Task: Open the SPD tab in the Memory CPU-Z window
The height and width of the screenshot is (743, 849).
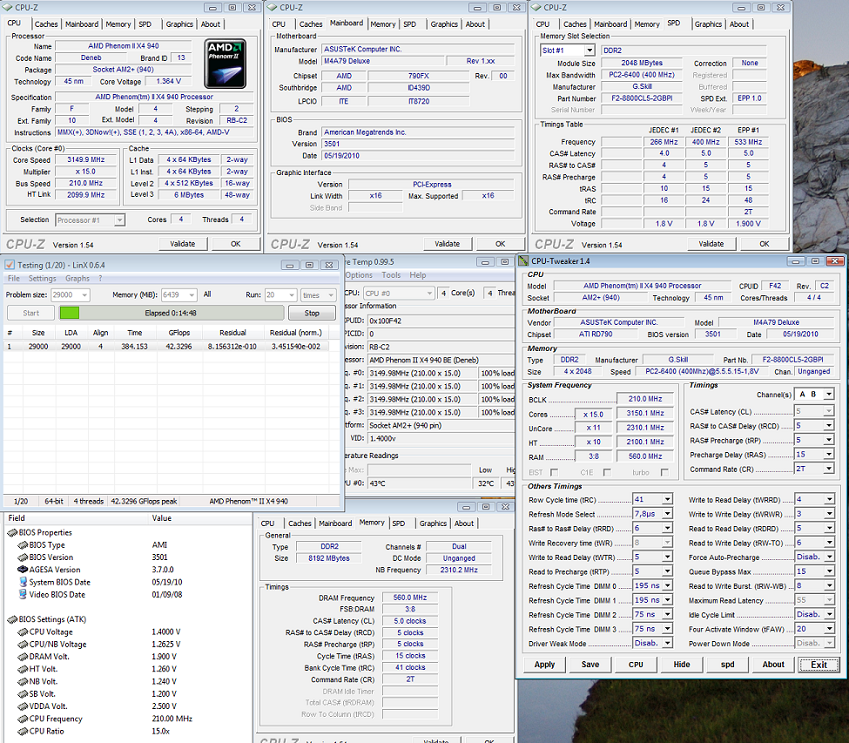Action: tap(399, 524)
